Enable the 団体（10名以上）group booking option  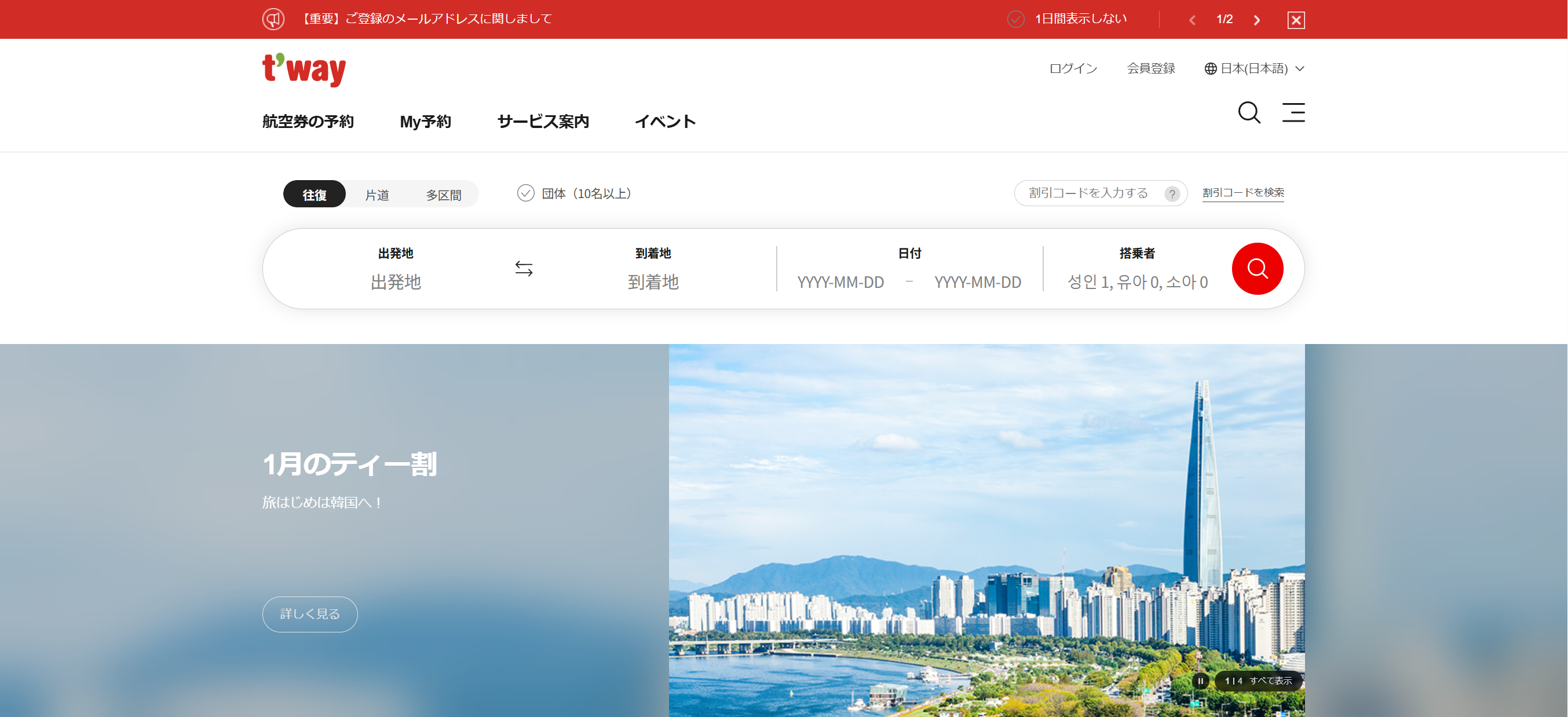[526, 193]
